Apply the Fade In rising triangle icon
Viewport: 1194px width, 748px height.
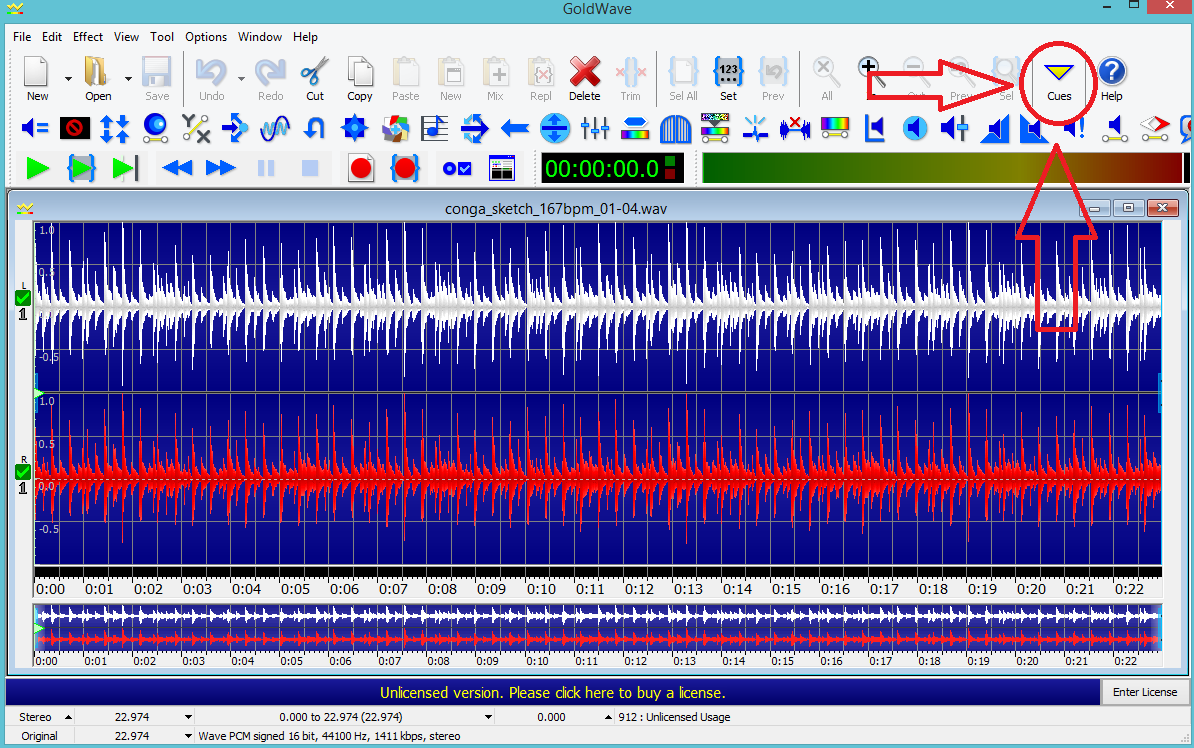994,128
